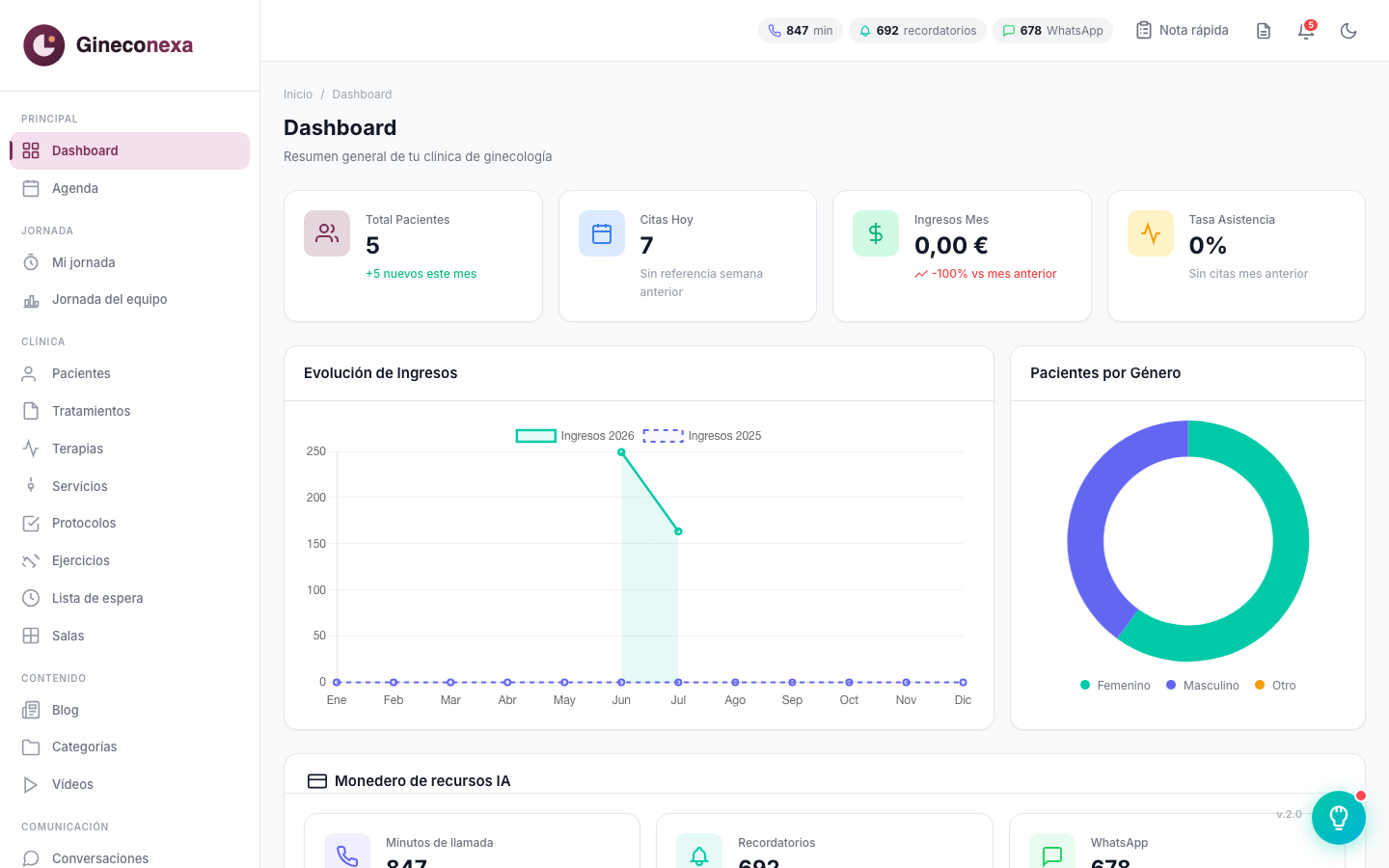This screenshot has width=1389, height=868.
Task: Click the Monedero de recursos IA card icon
Action: tap(317, 781)
